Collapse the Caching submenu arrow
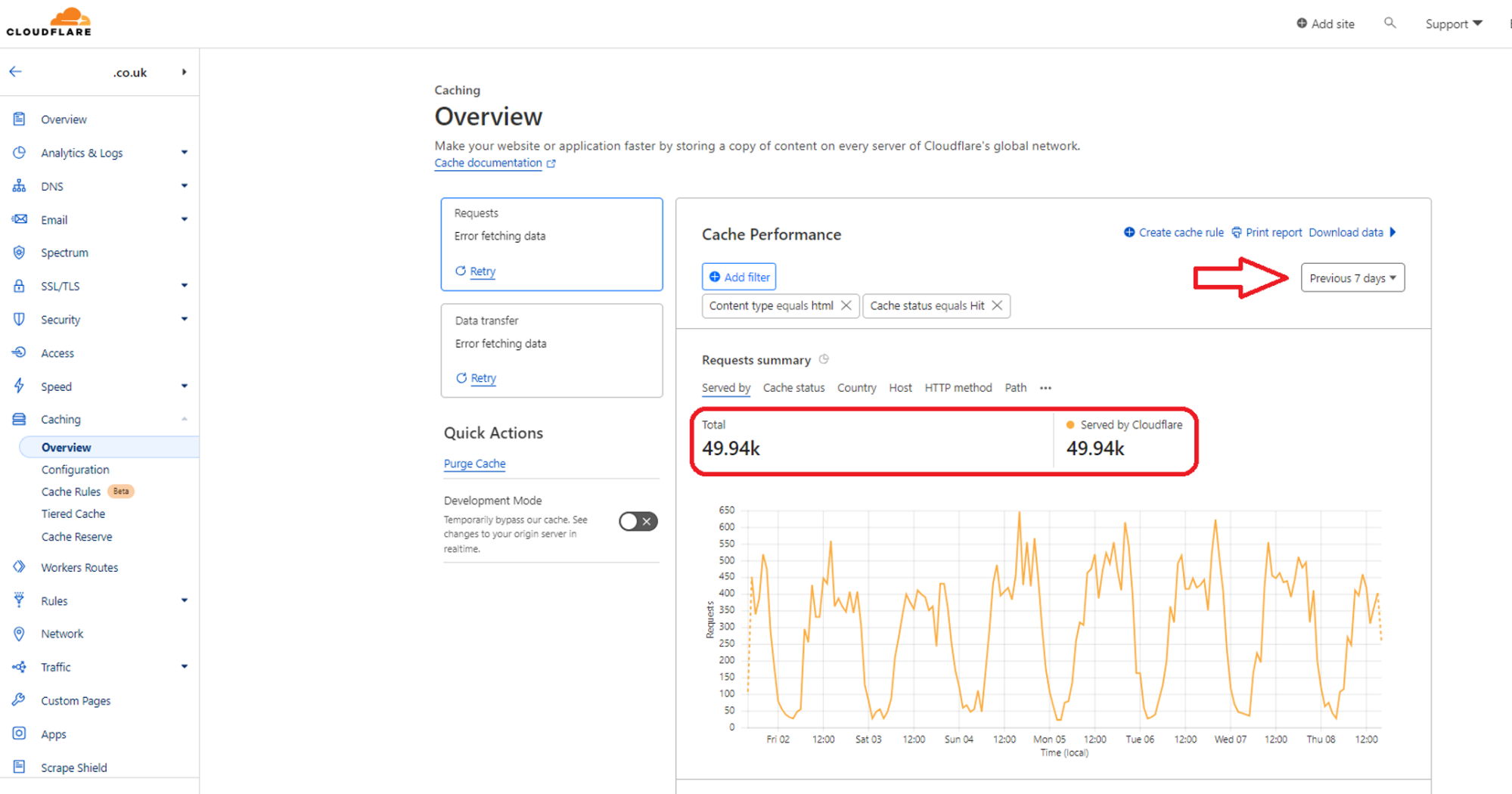Screen dimensions: 1512x794 [184, 419]
